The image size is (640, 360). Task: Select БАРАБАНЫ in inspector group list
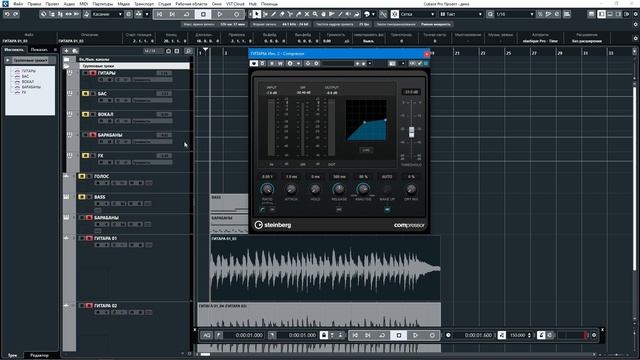tap(31, 87)
